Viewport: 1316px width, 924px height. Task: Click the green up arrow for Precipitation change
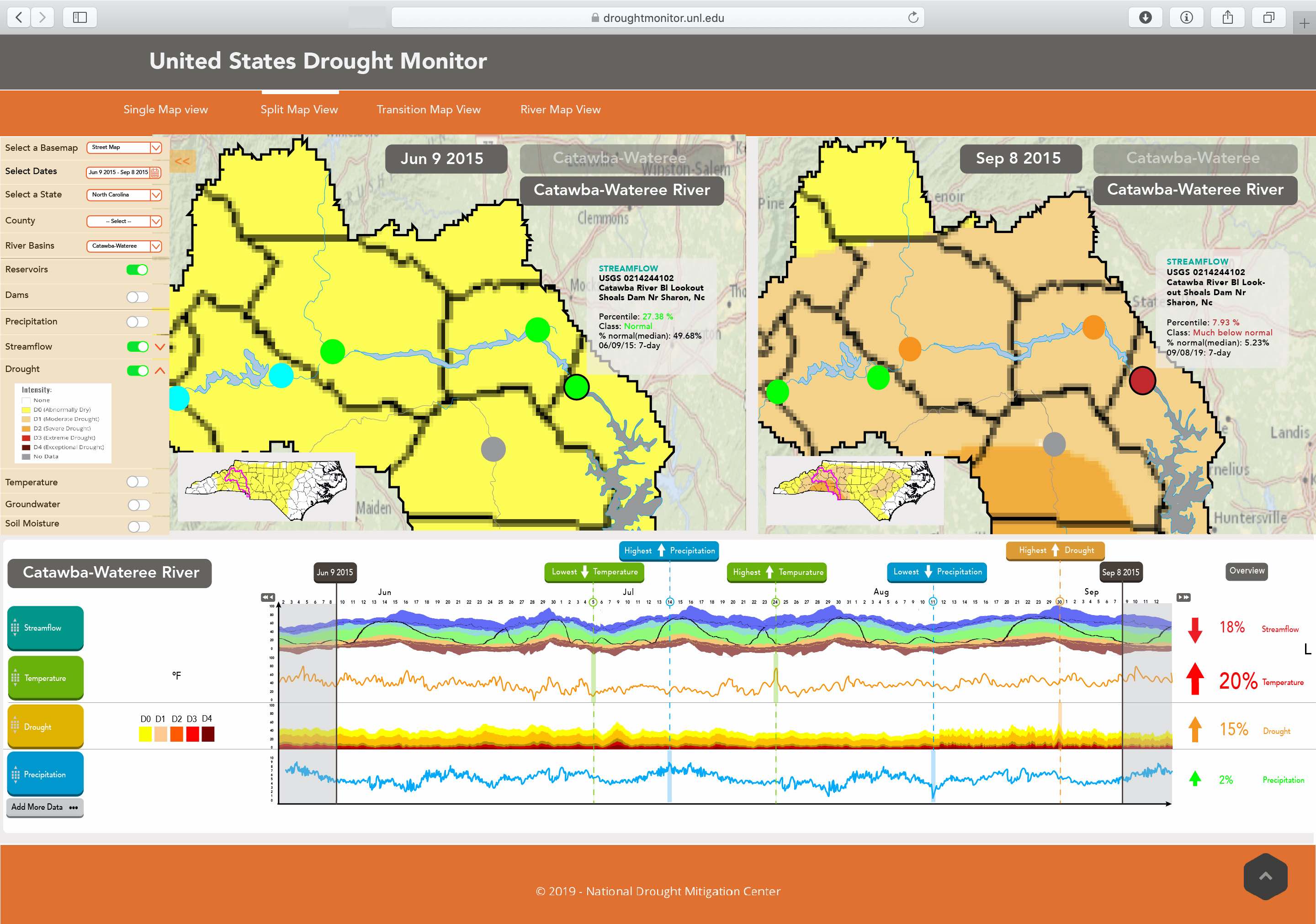(x=1195, y=778)
